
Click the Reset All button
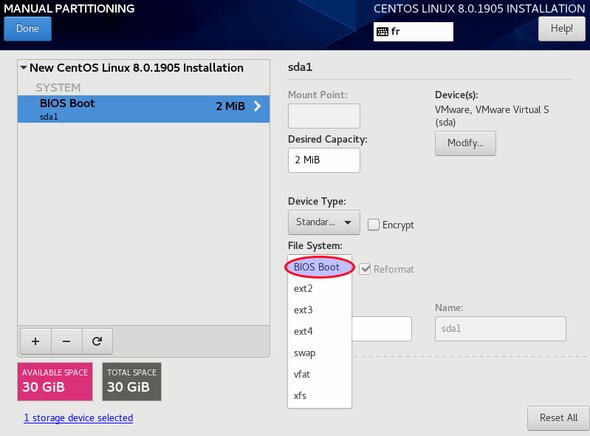pyautogui.click(x=558, y=418)
